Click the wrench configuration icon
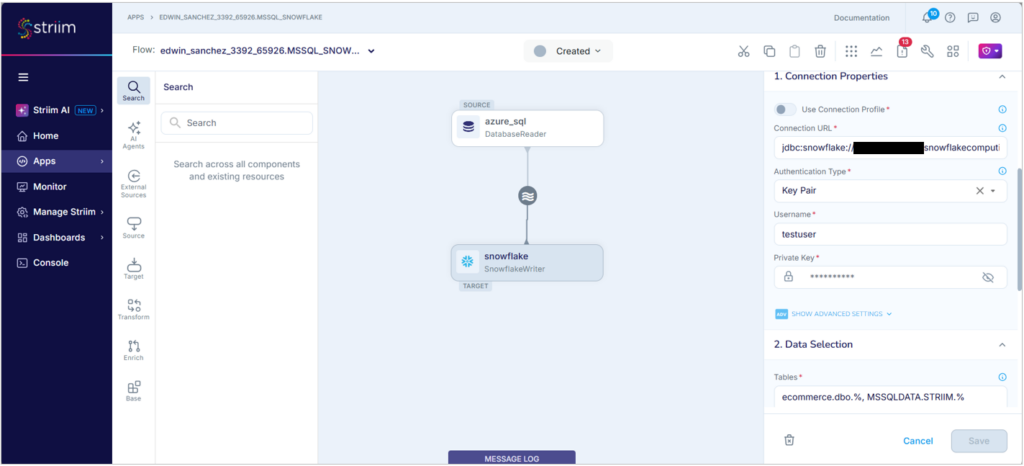The width and height of the screenshot is (1024, 466). pyautogui.click(x=927, y=52)
